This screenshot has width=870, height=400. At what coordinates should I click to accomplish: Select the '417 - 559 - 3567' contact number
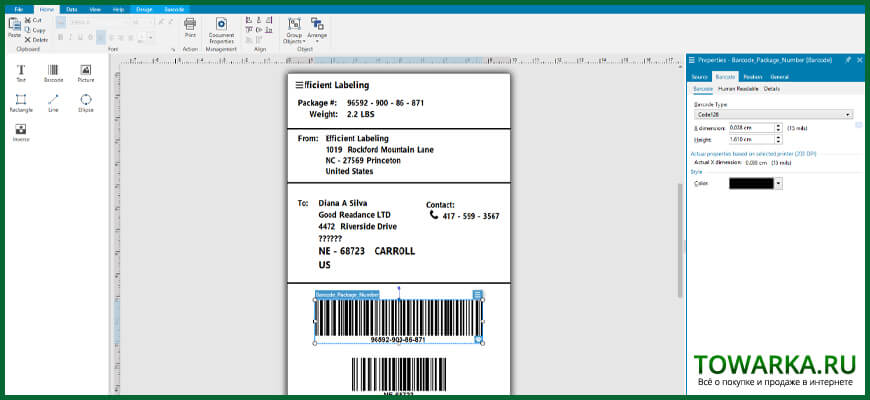(x=471, y=216)
